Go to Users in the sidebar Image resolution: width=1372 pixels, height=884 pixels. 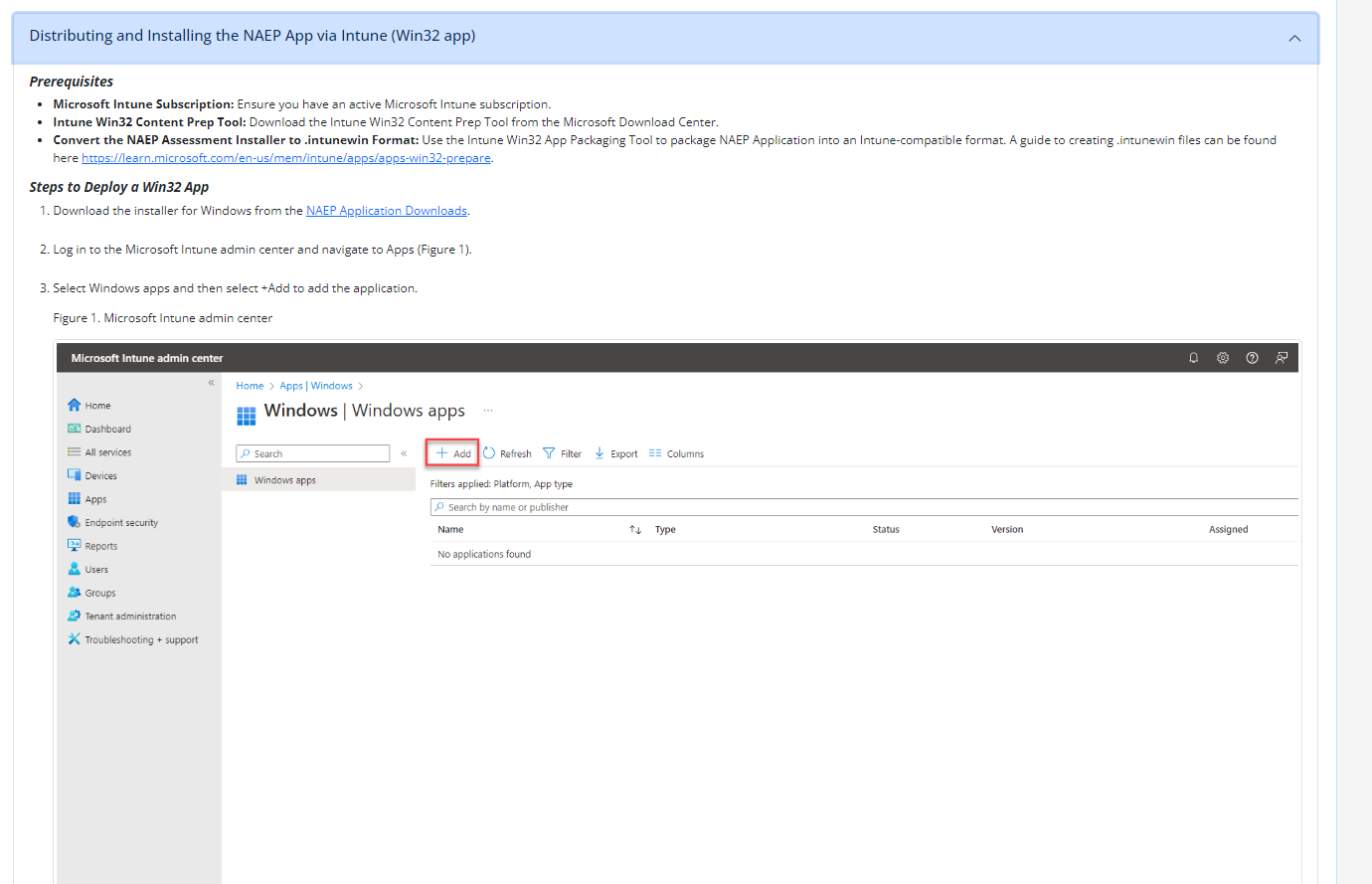click(x=88, y=570)
